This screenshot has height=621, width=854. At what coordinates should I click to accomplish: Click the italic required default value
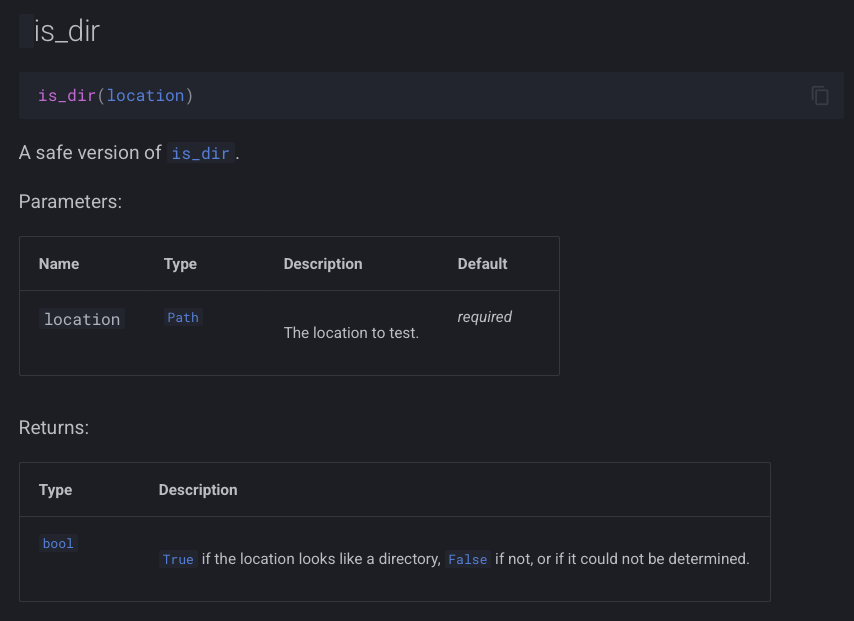(x=485, y=317)
